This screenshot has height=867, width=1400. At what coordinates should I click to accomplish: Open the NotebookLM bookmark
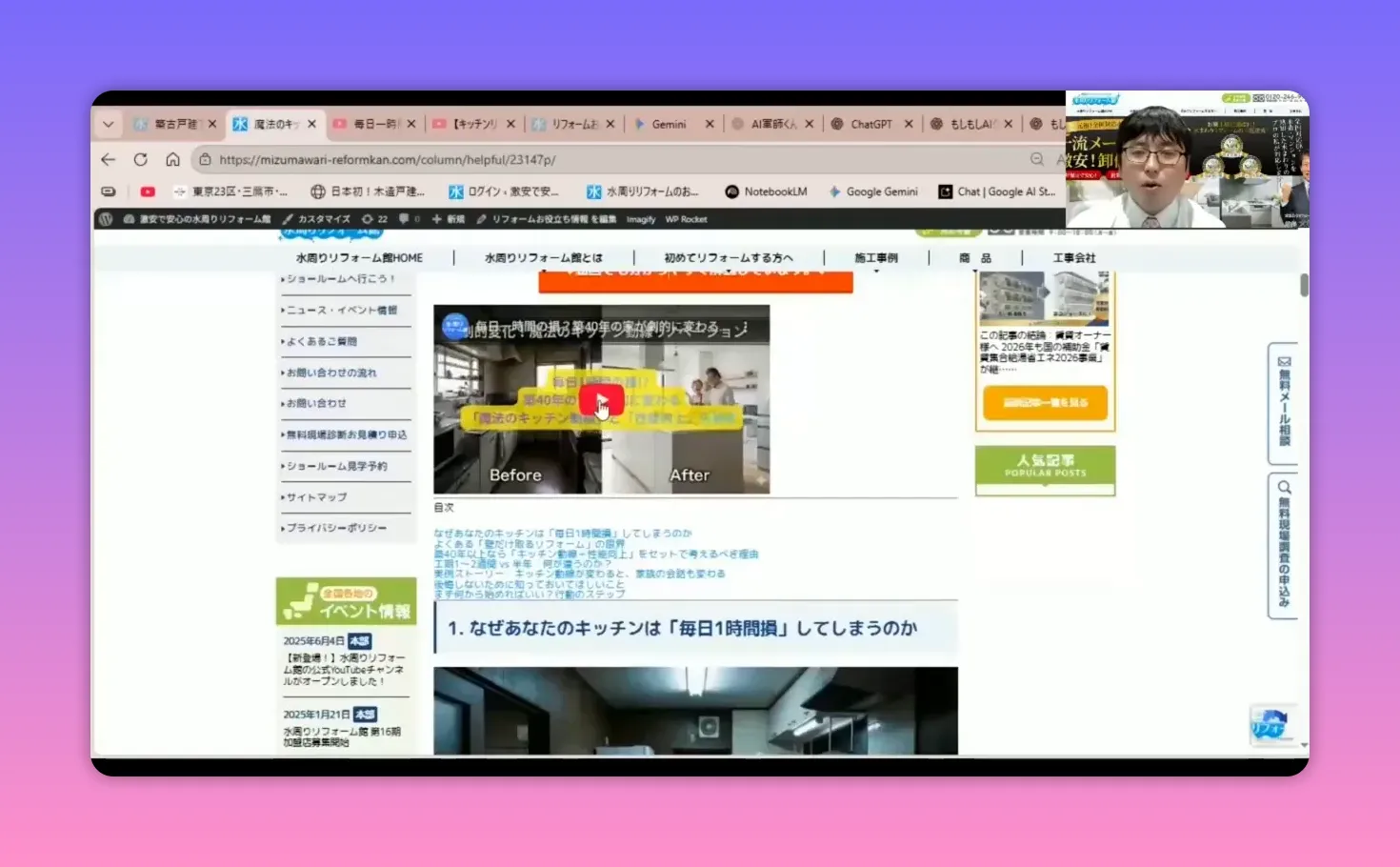pos(766,192)
